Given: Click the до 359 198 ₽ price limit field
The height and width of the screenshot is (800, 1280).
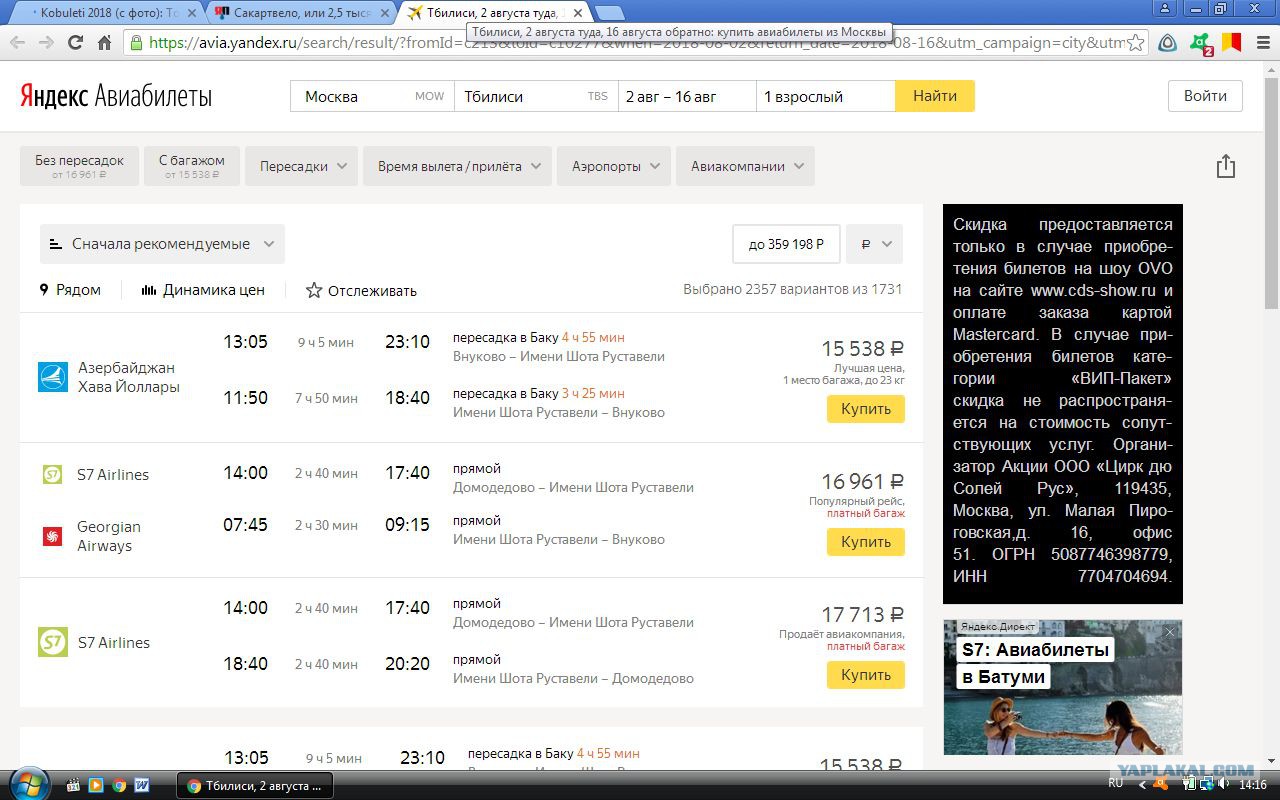Looking at the screenshot, I should pos(787,244).
